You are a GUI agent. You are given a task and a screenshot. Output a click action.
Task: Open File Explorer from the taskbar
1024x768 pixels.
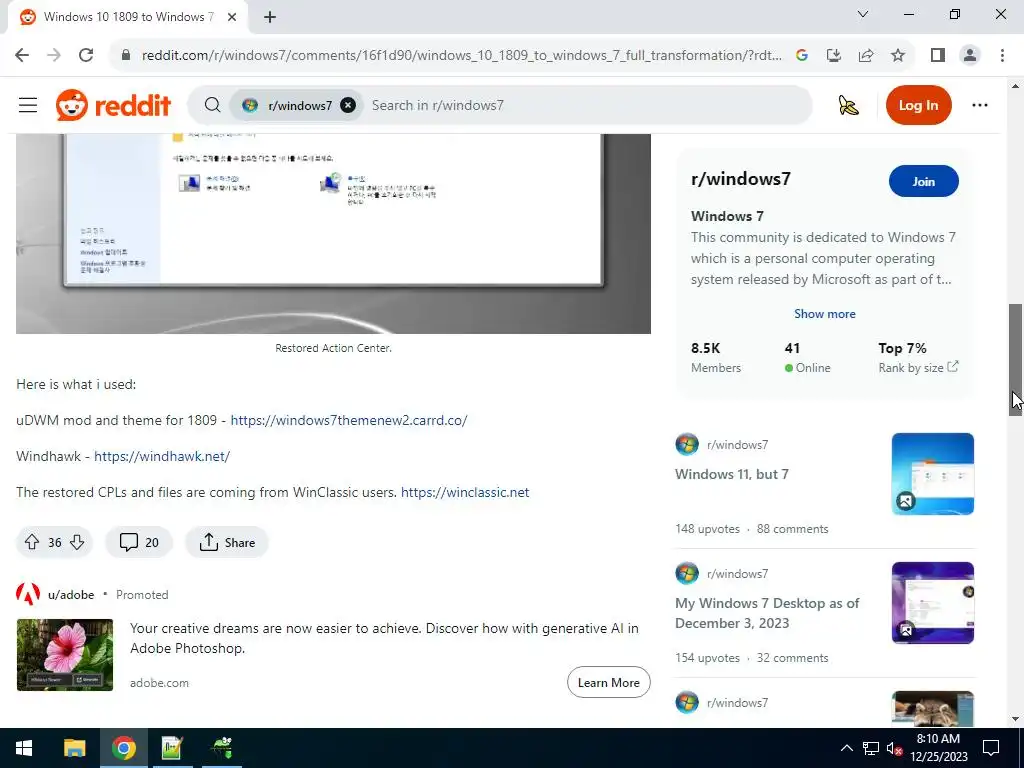coord(74,748)
